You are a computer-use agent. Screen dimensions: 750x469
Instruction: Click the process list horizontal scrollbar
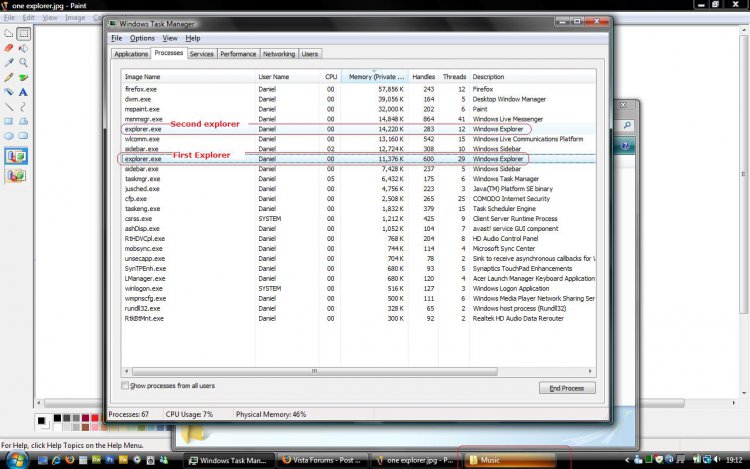pyautogui.click(x=314, y=371)
